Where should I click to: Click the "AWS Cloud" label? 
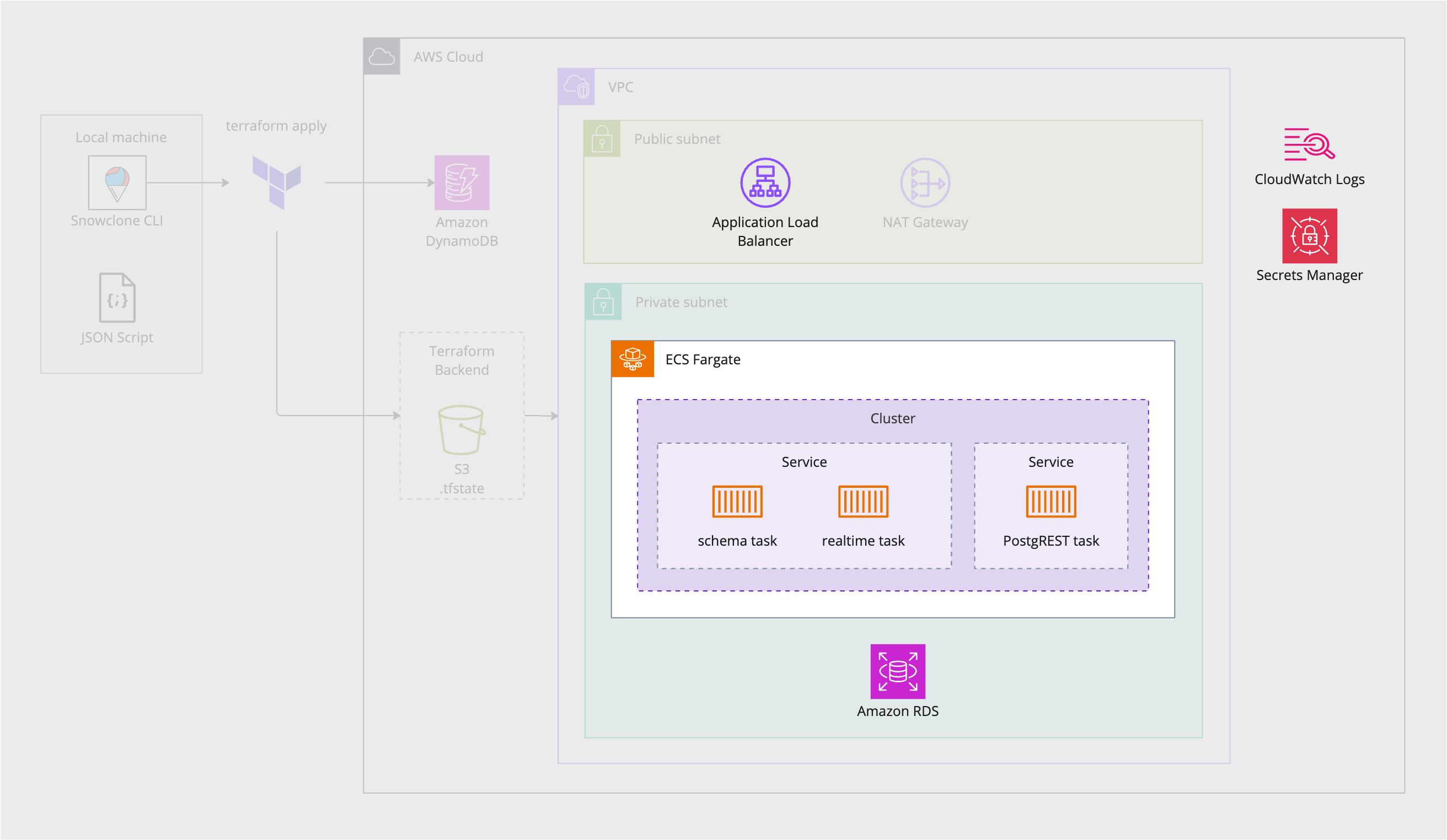click(448, 57)
